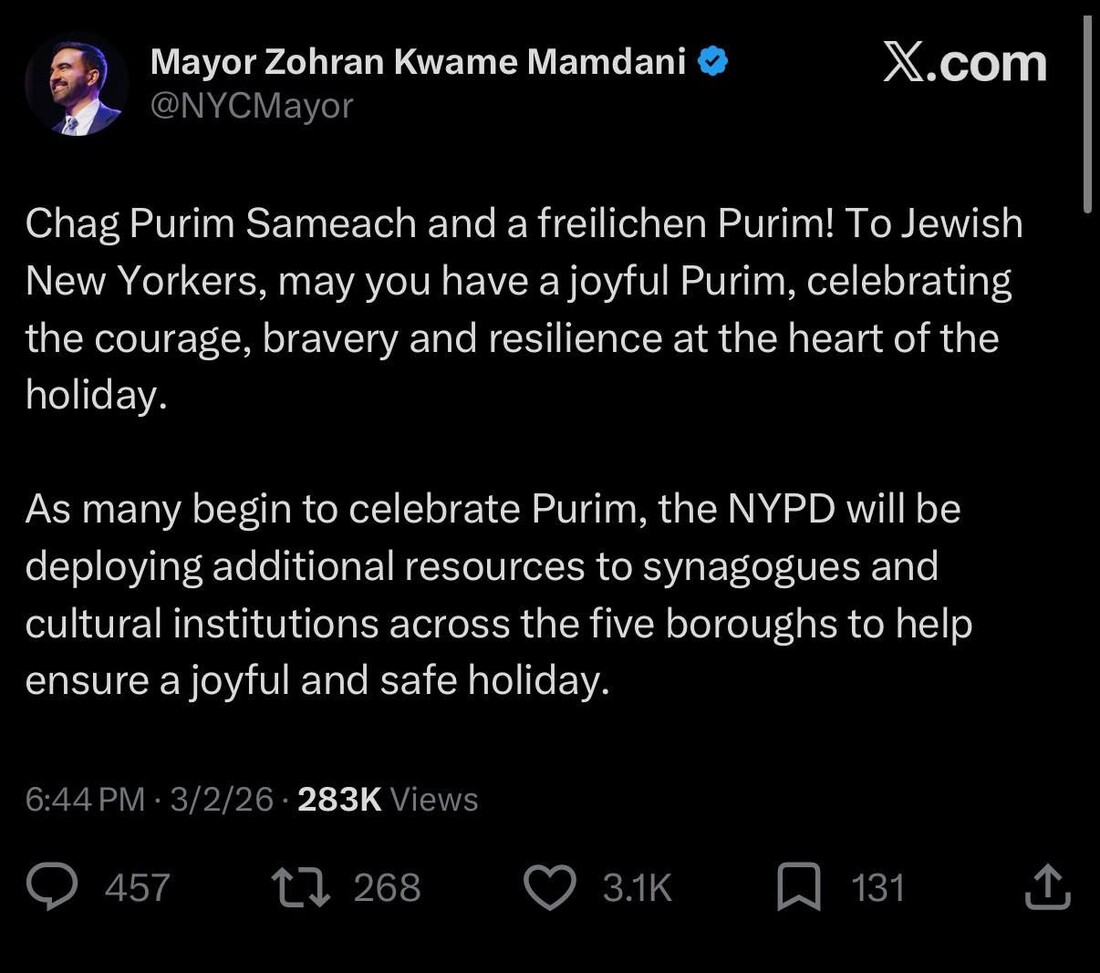Click the 3.1K likes count
Image resolution: width=1100 pixels, height=973 pixels.
637,888
